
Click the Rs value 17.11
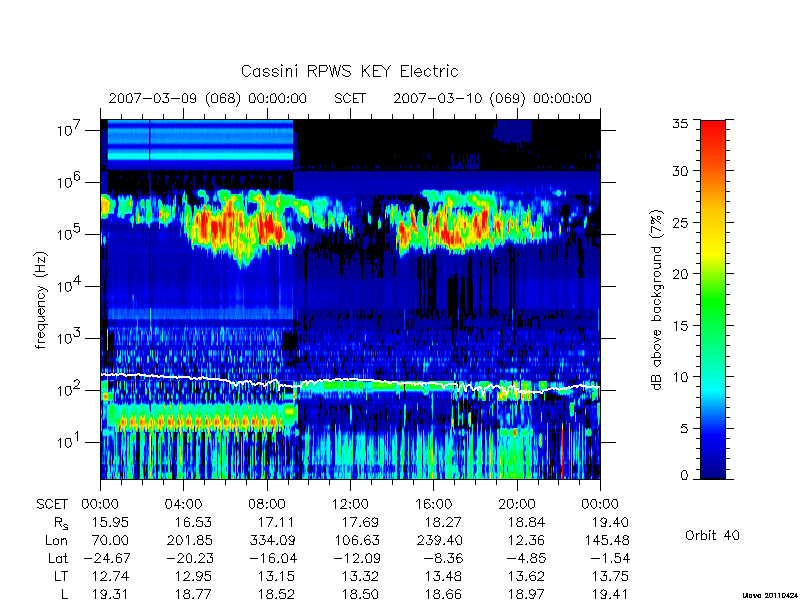tap(277, 522)
